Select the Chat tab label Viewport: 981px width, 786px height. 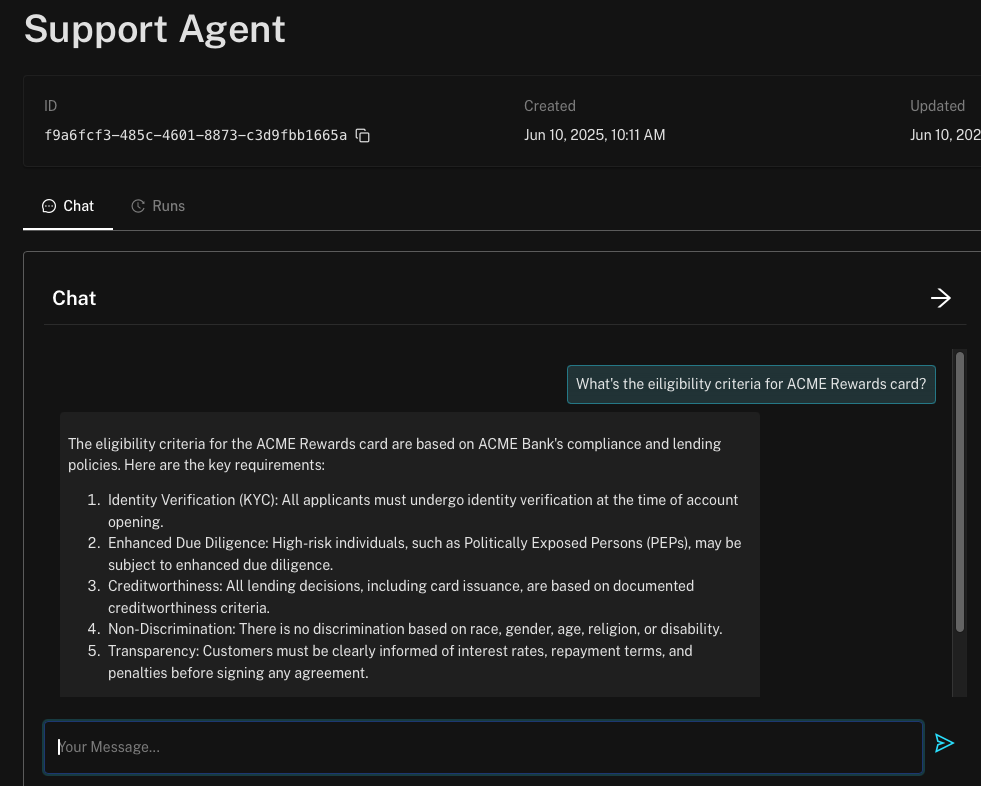(78, 206)
